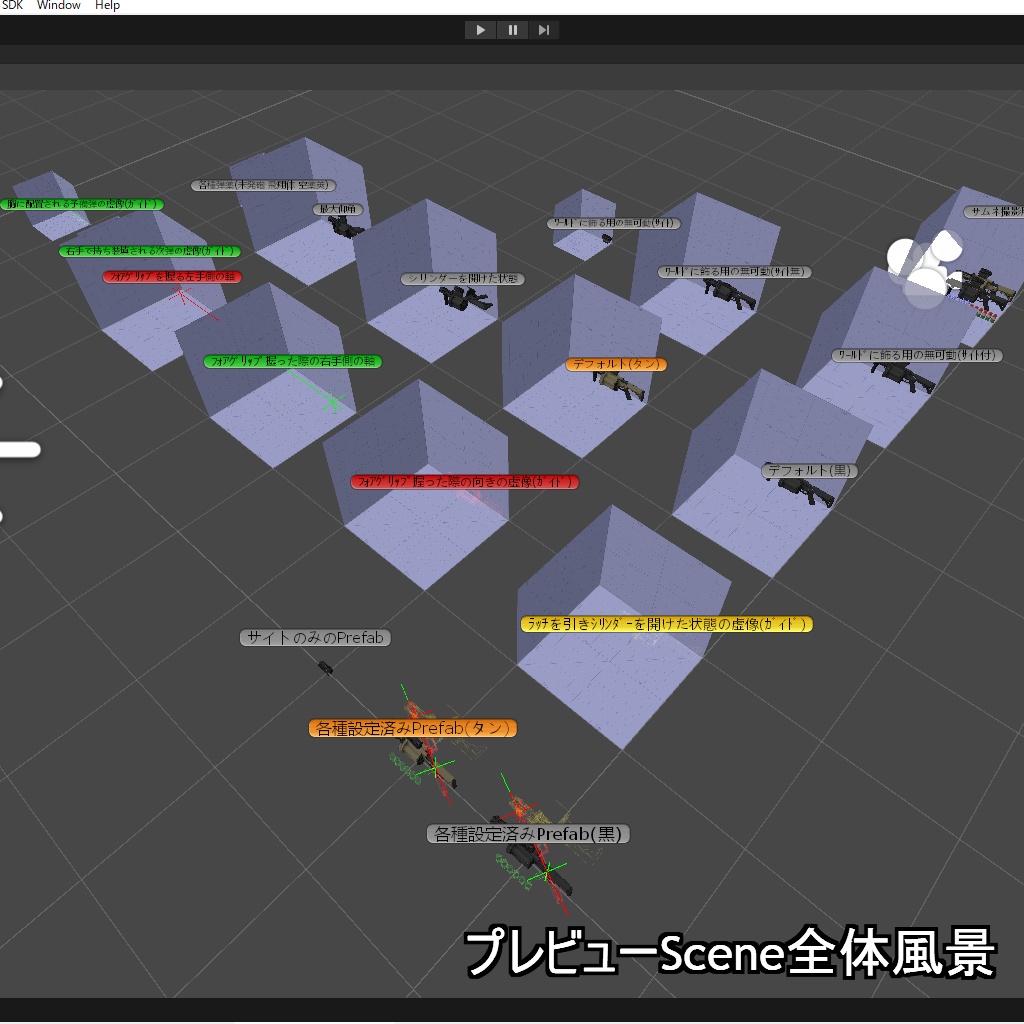Click the orange 各種設定済みPrefab(タン) label
The image size is (1024, 1024).
412,728
